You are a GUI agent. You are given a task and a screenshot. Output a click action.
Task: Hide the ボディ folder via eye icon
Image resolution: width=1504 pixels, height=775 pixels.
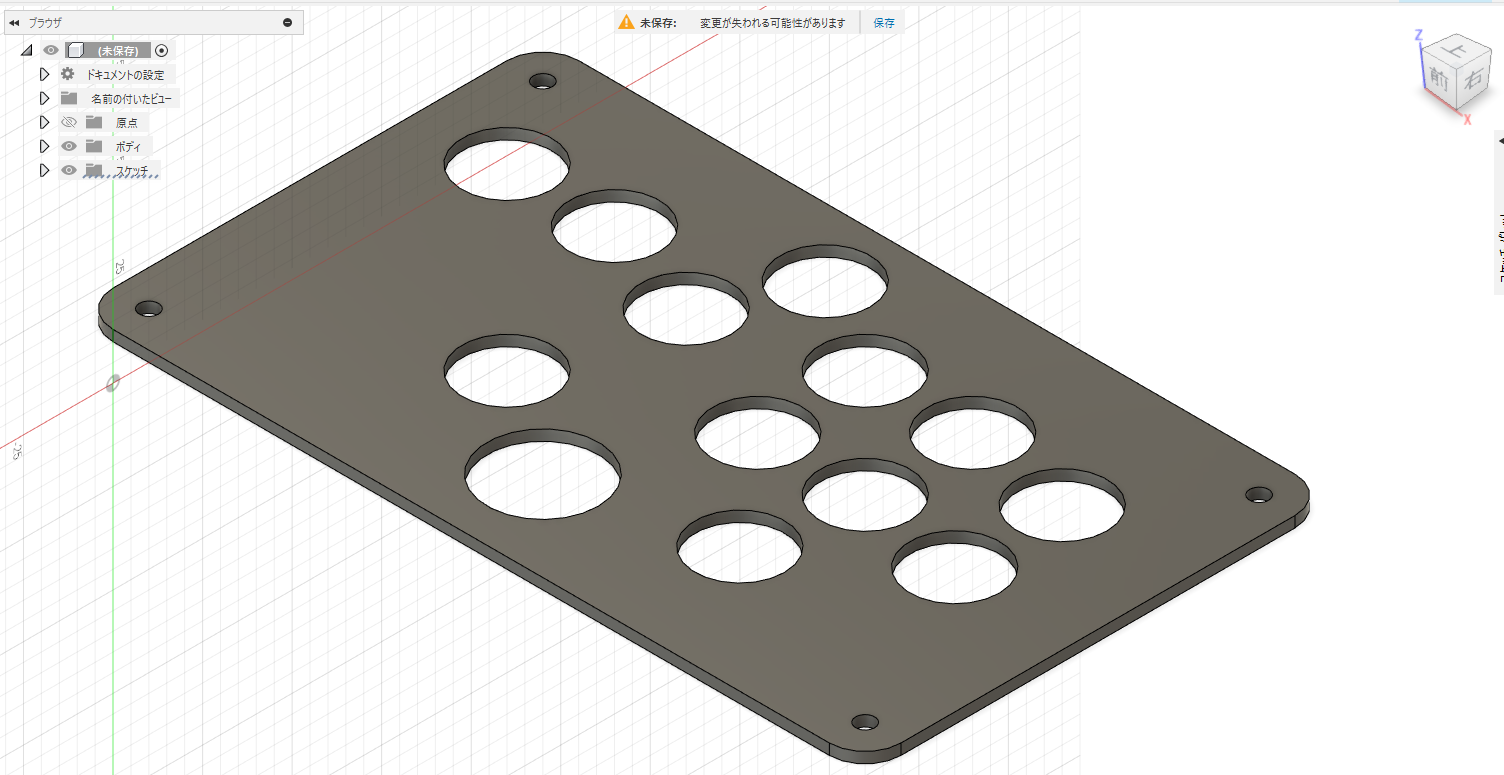[x=69, y=146]
